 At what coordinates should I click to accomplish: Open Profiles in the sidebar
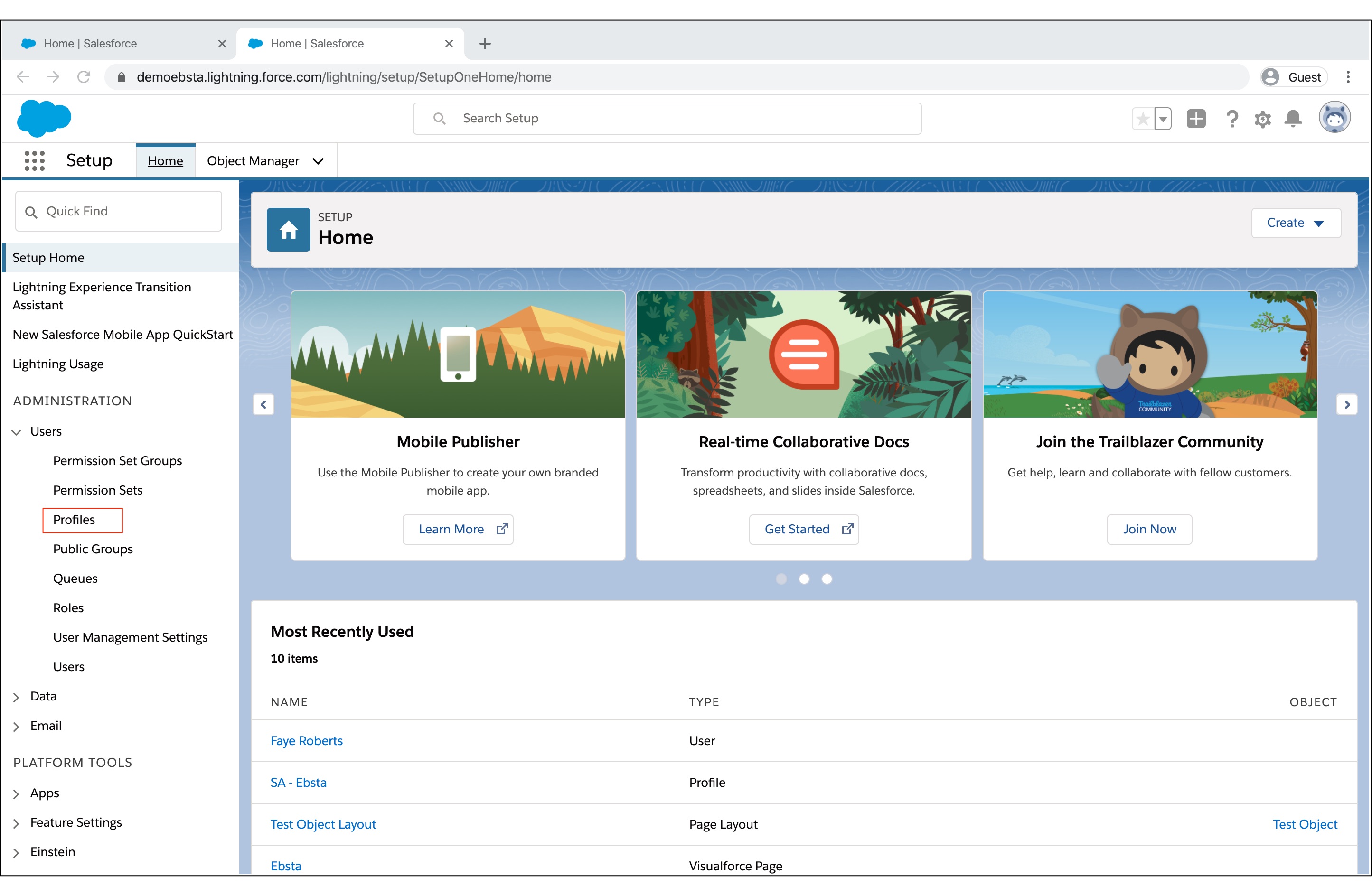(74, 520)
